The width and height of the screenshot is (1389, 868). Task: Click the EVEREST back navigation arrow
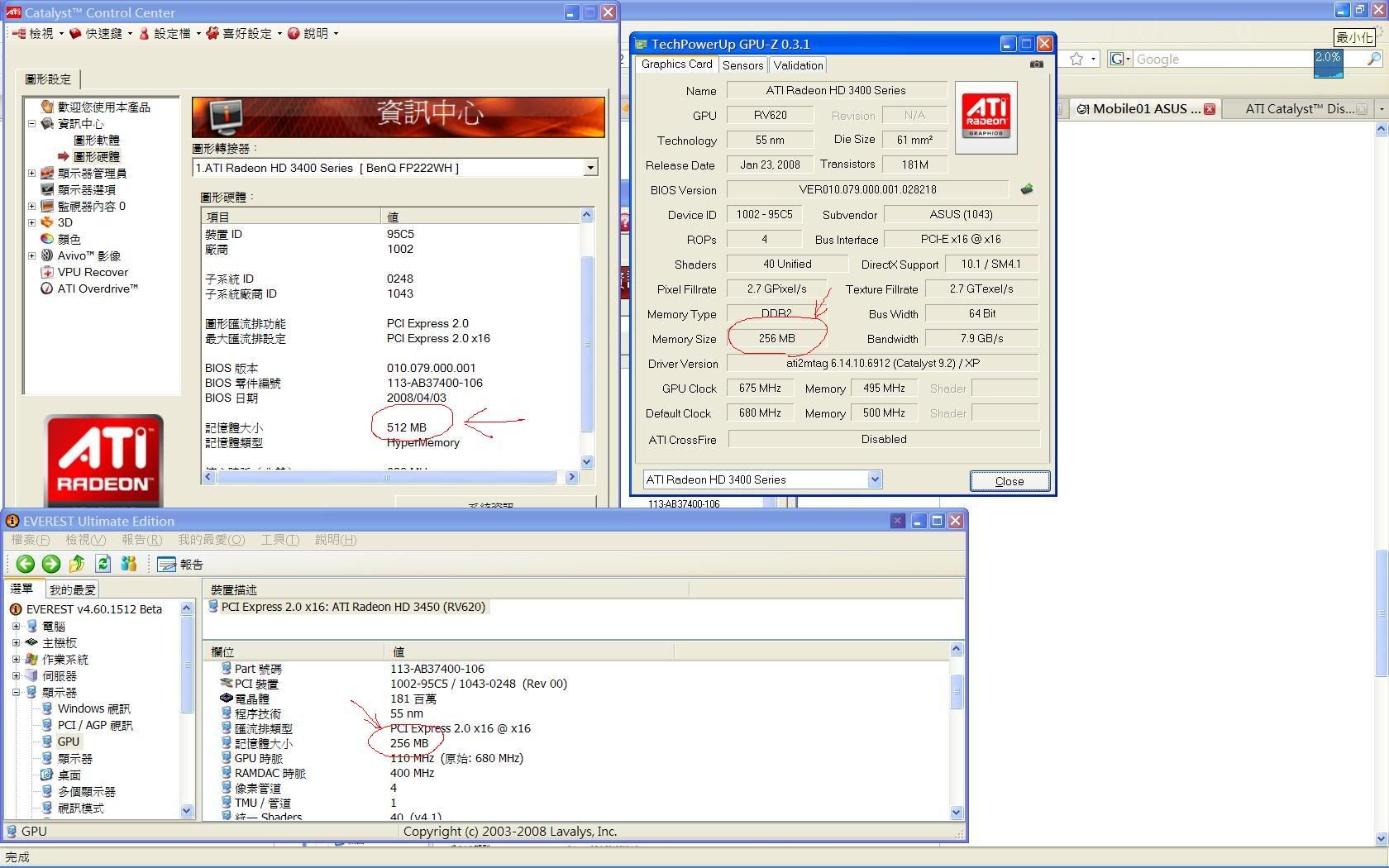(25, 564)
